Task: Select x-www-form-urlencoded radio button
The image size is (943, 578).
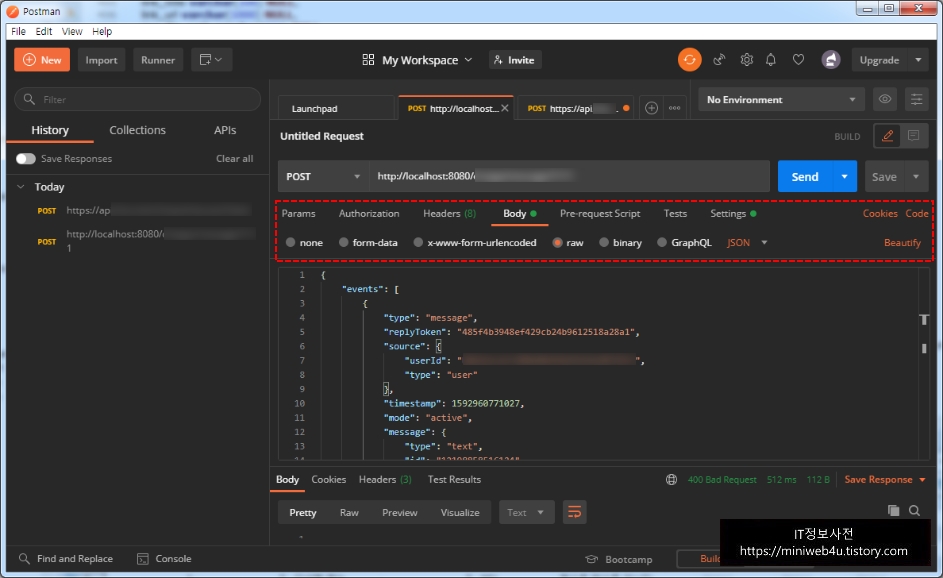Action: point(418,242)
